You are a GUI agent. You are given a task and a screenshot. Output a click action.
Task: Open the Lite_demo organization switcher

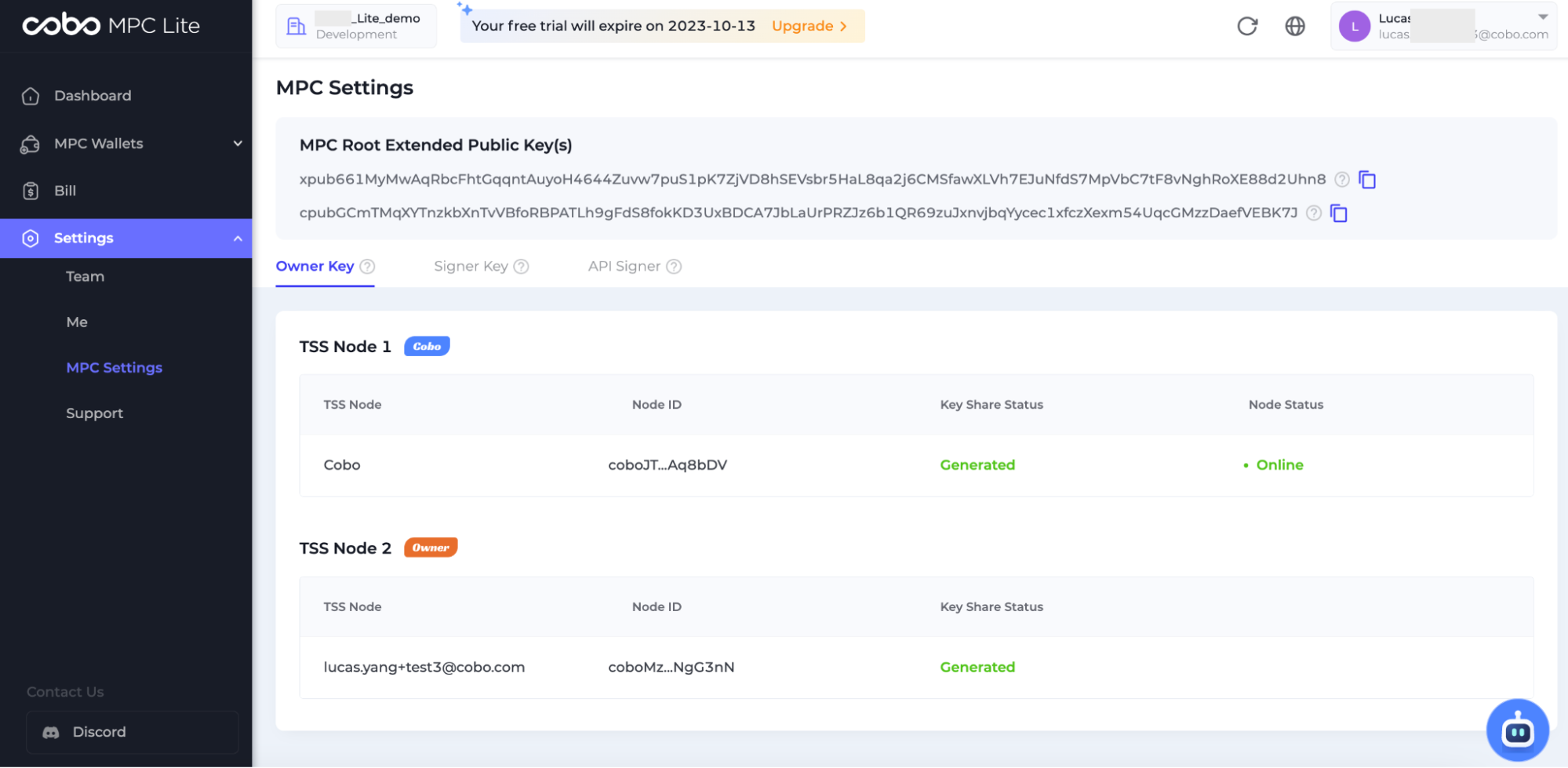click(356, 26)
